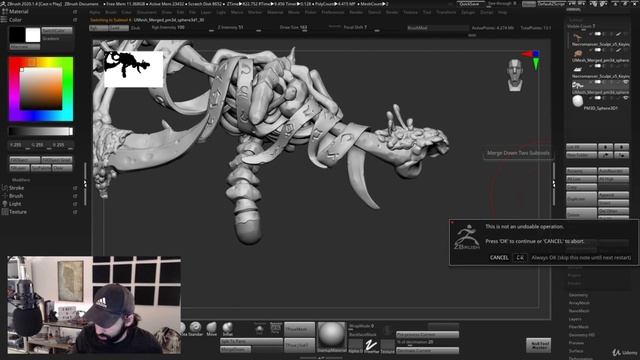Click OK in the not-undoable dialog
Viewport: 640px width, 360px height.
point(520,258)
